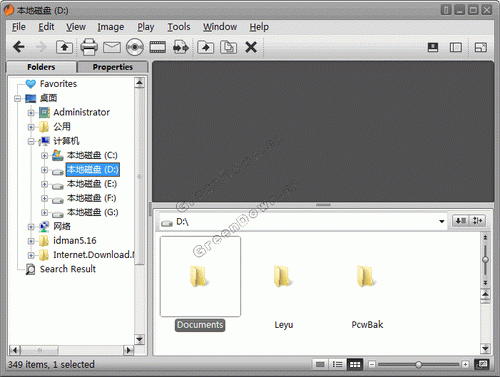Collapse the 桌面 tree node
Screen dimensions: 500x377
pos(17,99)
